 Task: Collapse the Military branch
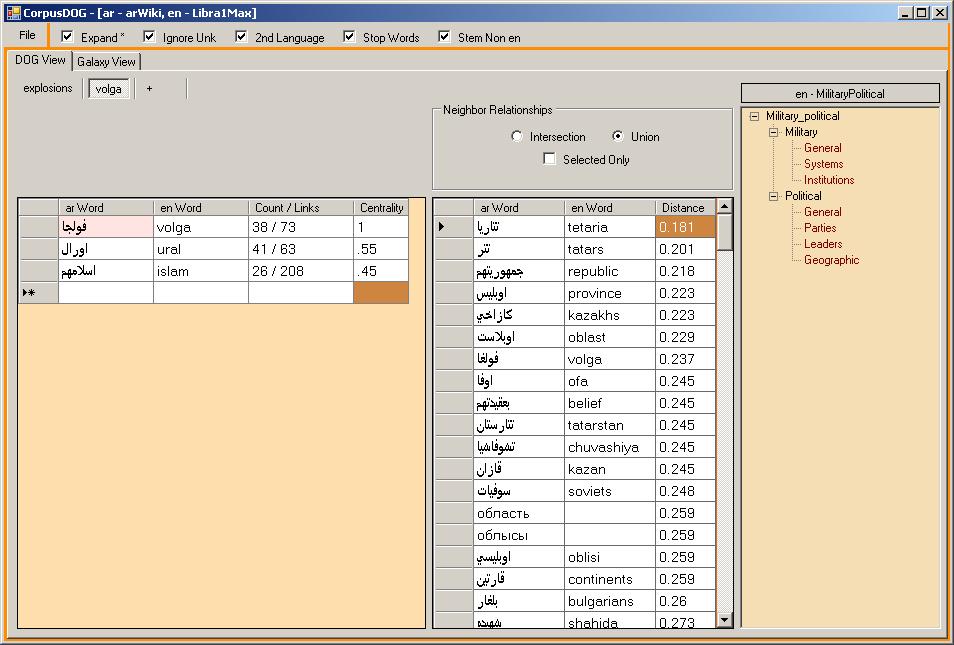pos(774,132)
